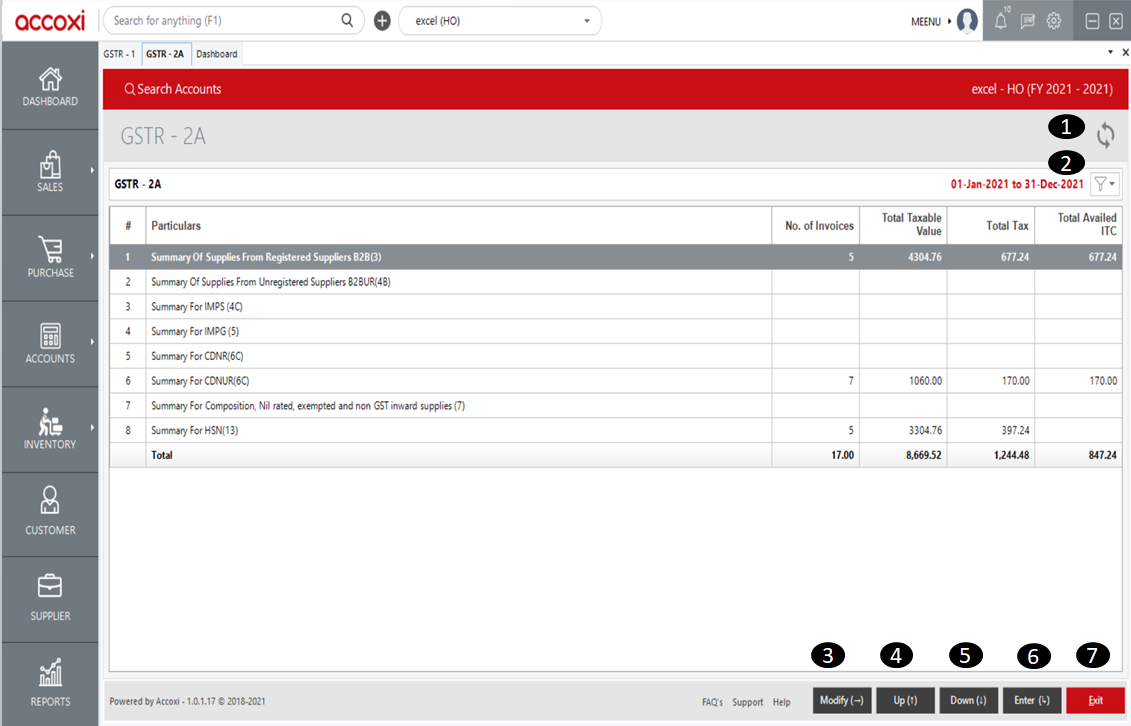Click the Accoxi logo
This screenshot has height=726, width=1131.
50,21
